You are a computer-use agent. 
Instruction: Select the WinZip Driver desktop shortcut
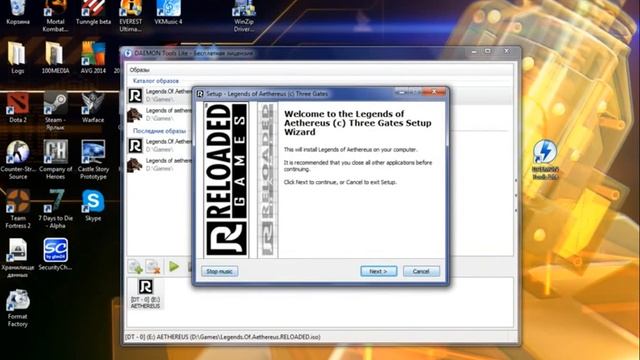(244, 16)
